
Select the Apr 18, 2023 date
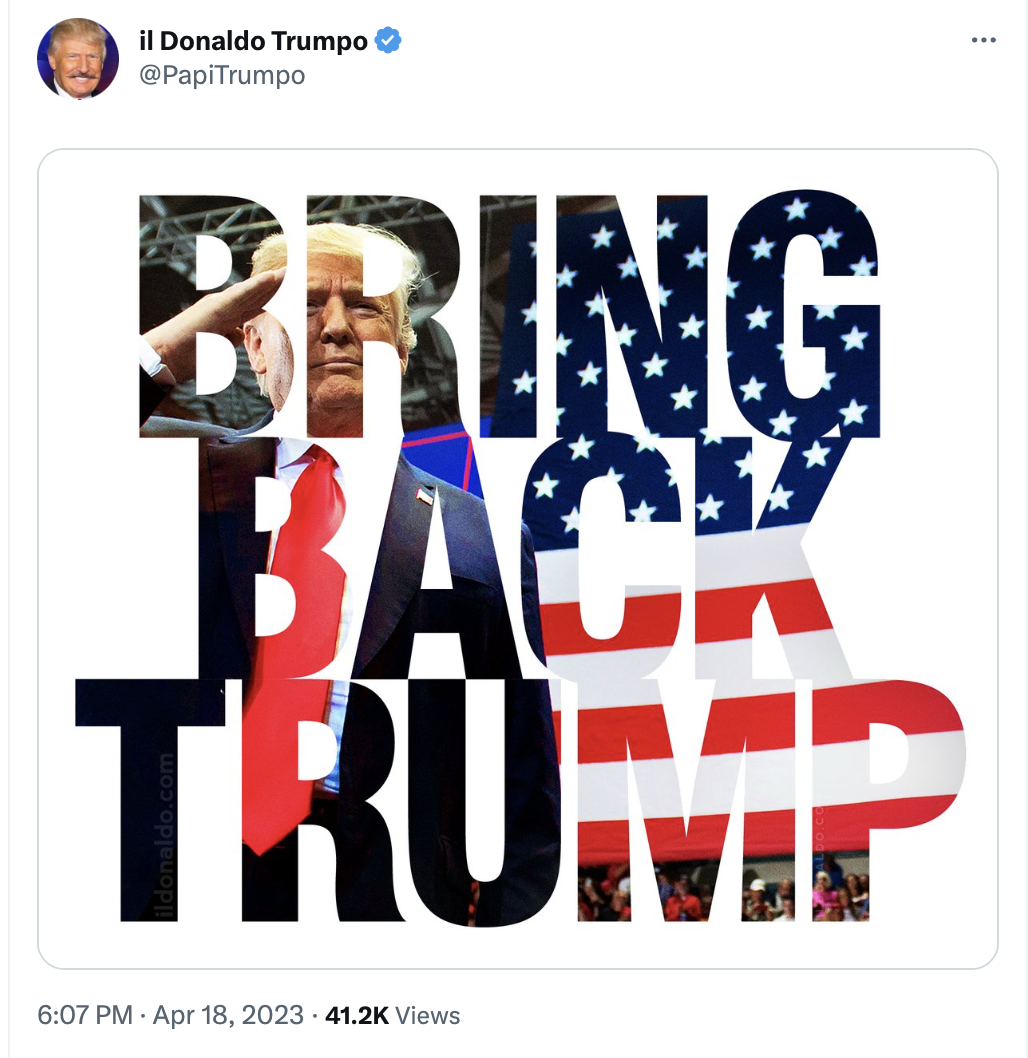coord(228,1015)
